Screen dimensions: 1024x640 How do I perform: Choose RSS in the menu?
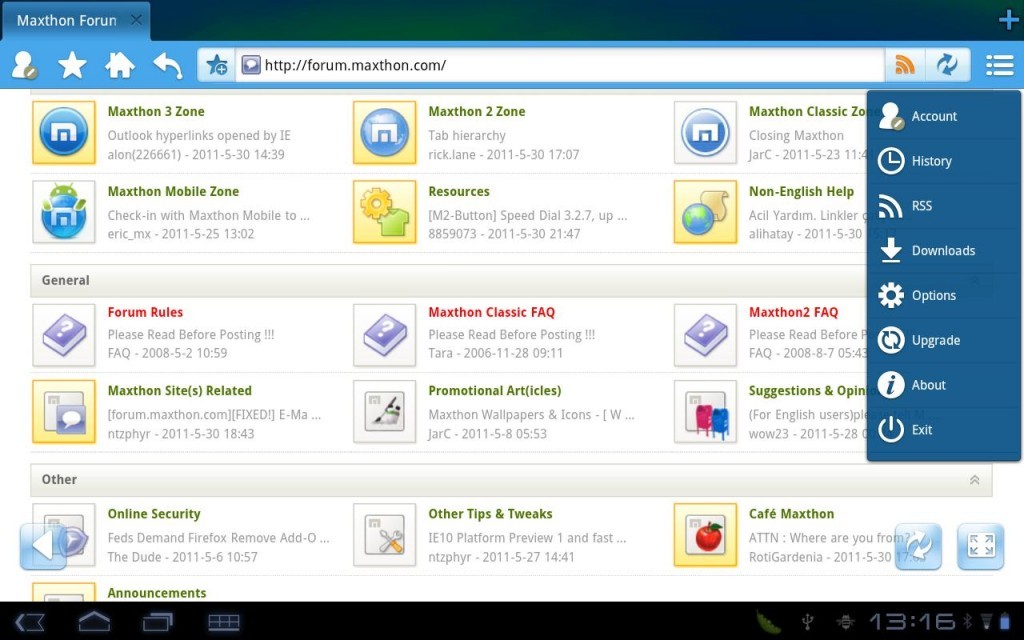pos(944,206)
